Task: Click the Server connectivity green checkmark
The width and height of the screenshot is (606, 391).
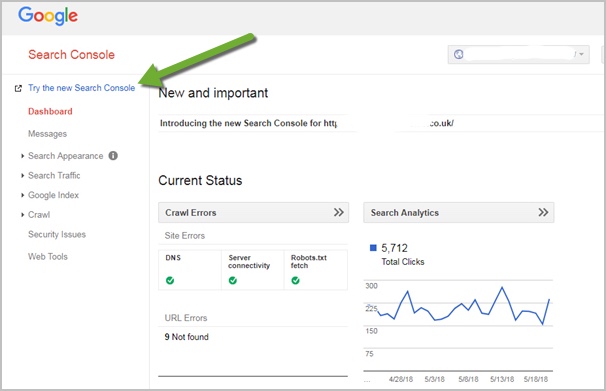Action: [233, 280]
